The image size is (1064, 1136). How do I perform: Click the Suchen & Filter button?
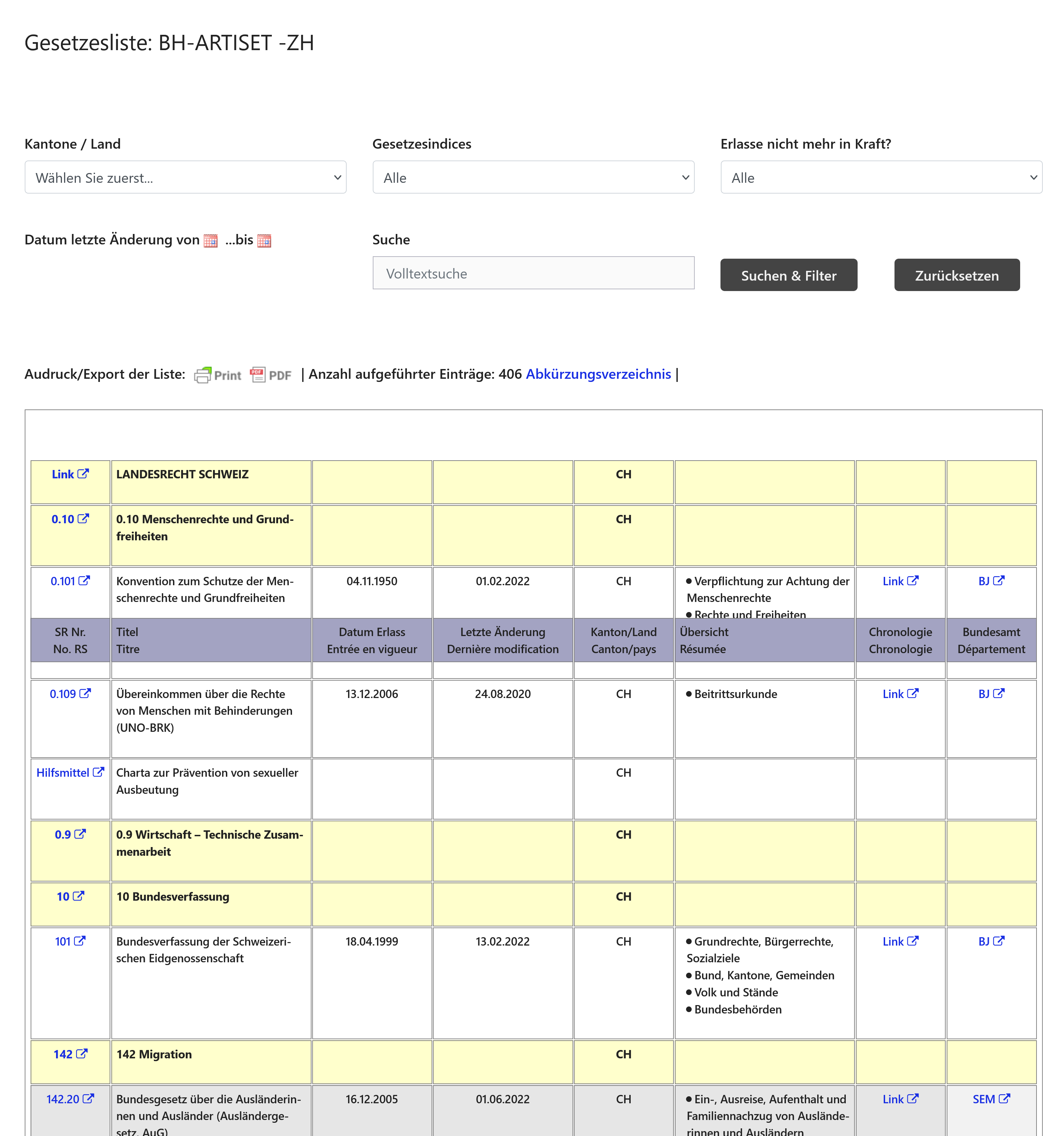pyautogui.click(x=789, y=275)
